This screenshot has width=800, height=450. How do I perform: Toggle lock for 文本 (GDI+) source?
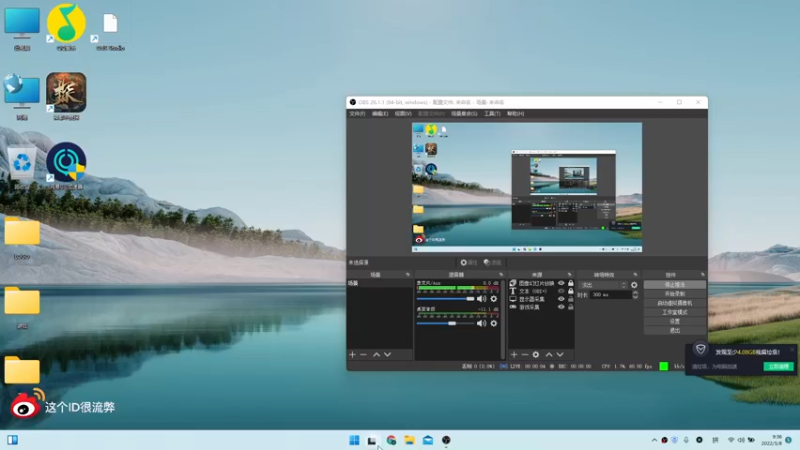[570, 291]
